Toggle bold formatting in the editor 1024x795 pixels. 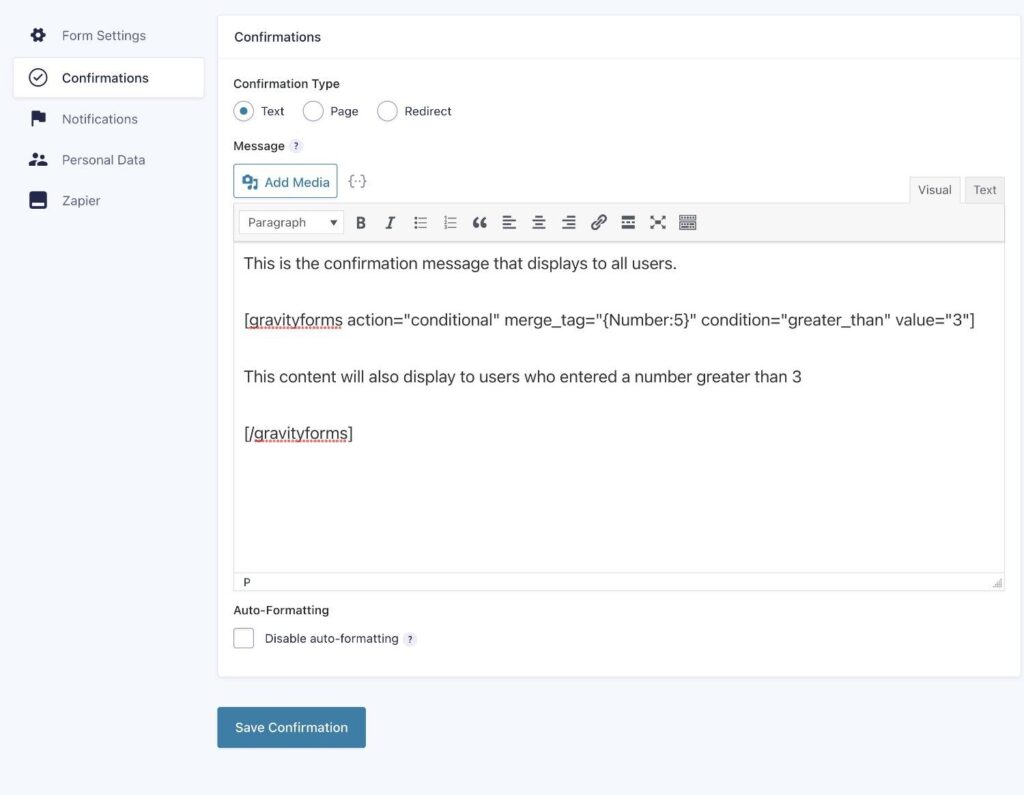pyautogui.click(x=361, y=222)
